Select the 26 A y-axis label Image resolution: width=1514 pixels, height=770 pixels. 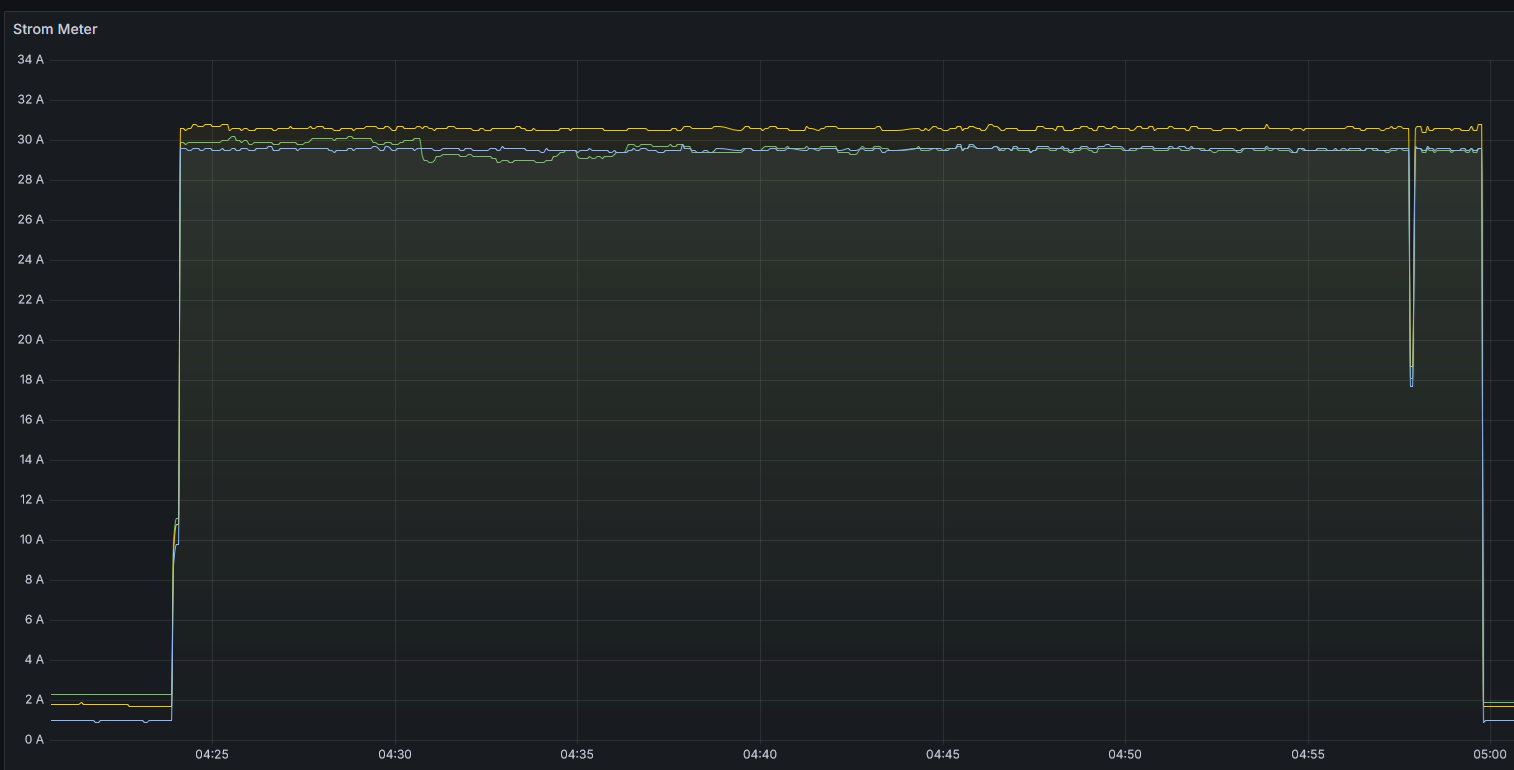(31, 220)
